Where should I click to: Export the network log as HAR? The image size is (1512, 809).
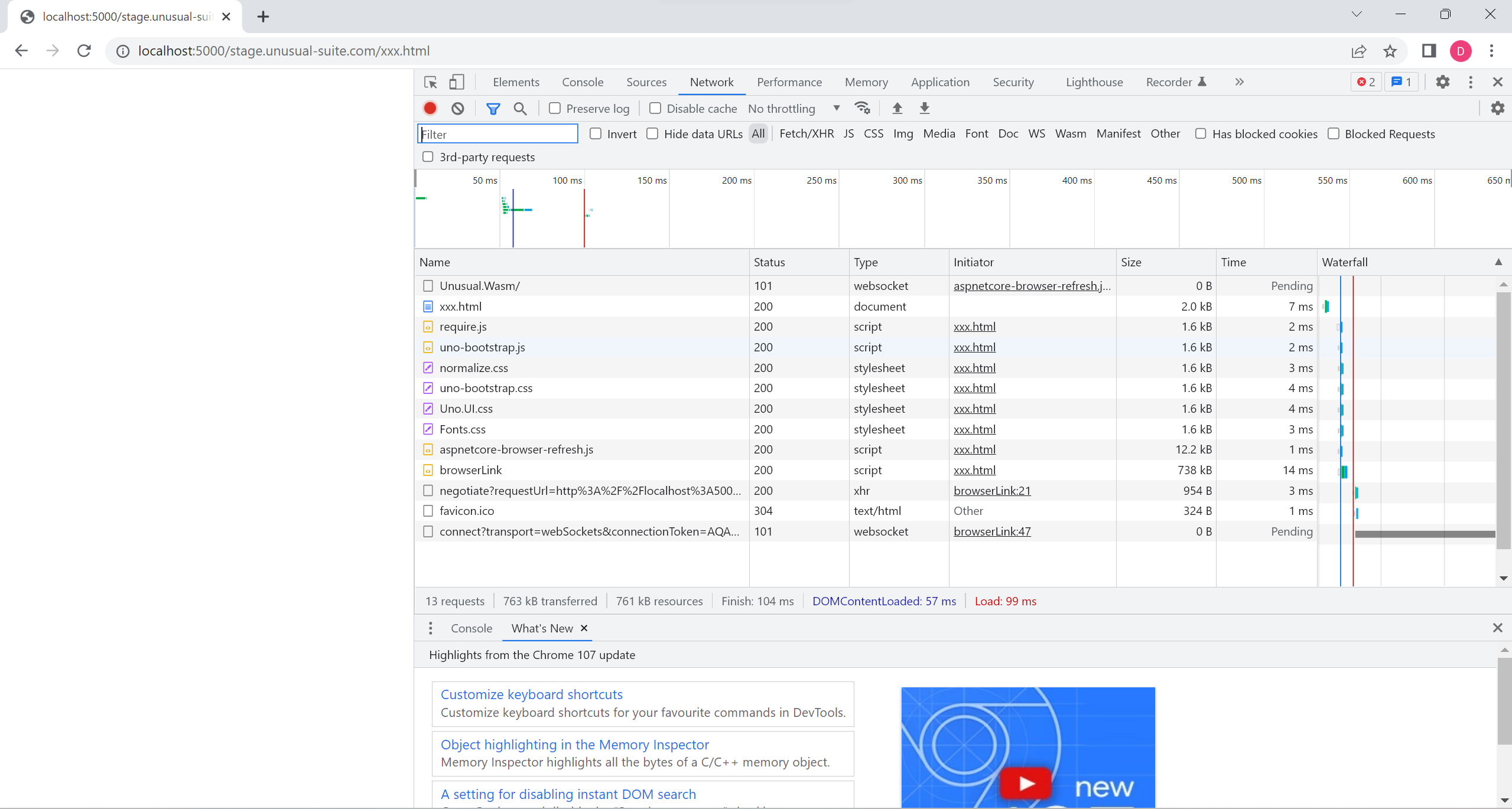pyautogui.click(x=924, y=108)
